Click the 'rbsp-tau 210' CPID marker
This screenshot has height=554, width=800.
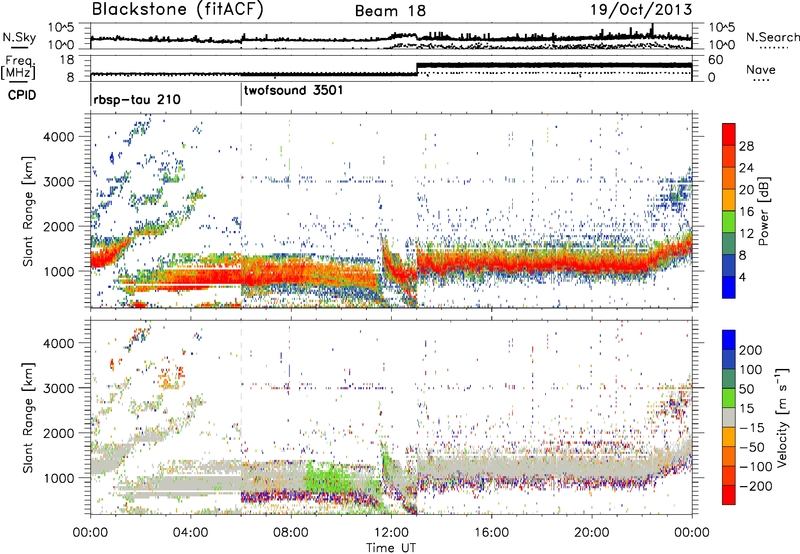[137, 99]
